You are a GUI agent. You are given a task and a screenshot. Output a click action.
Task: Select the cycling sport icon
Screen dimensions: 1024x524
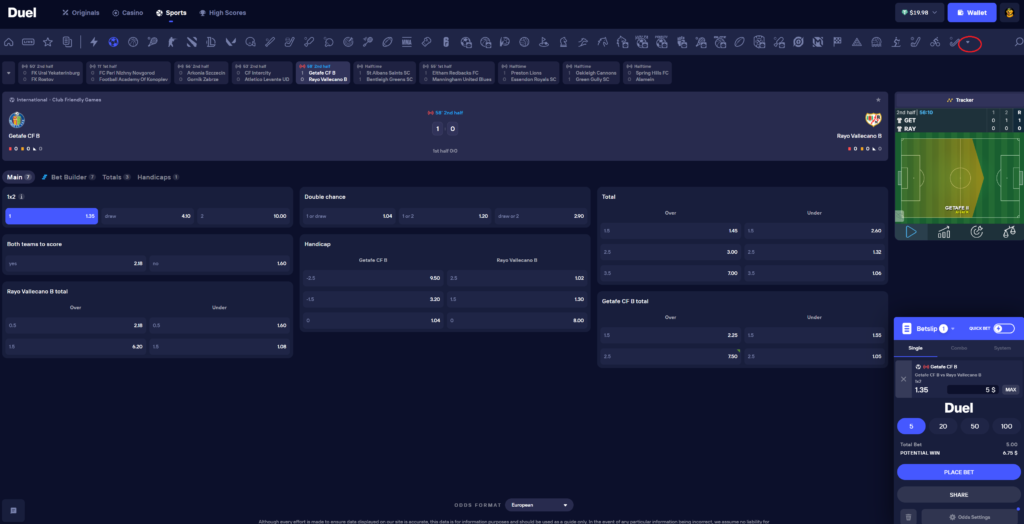coord(935,42)
